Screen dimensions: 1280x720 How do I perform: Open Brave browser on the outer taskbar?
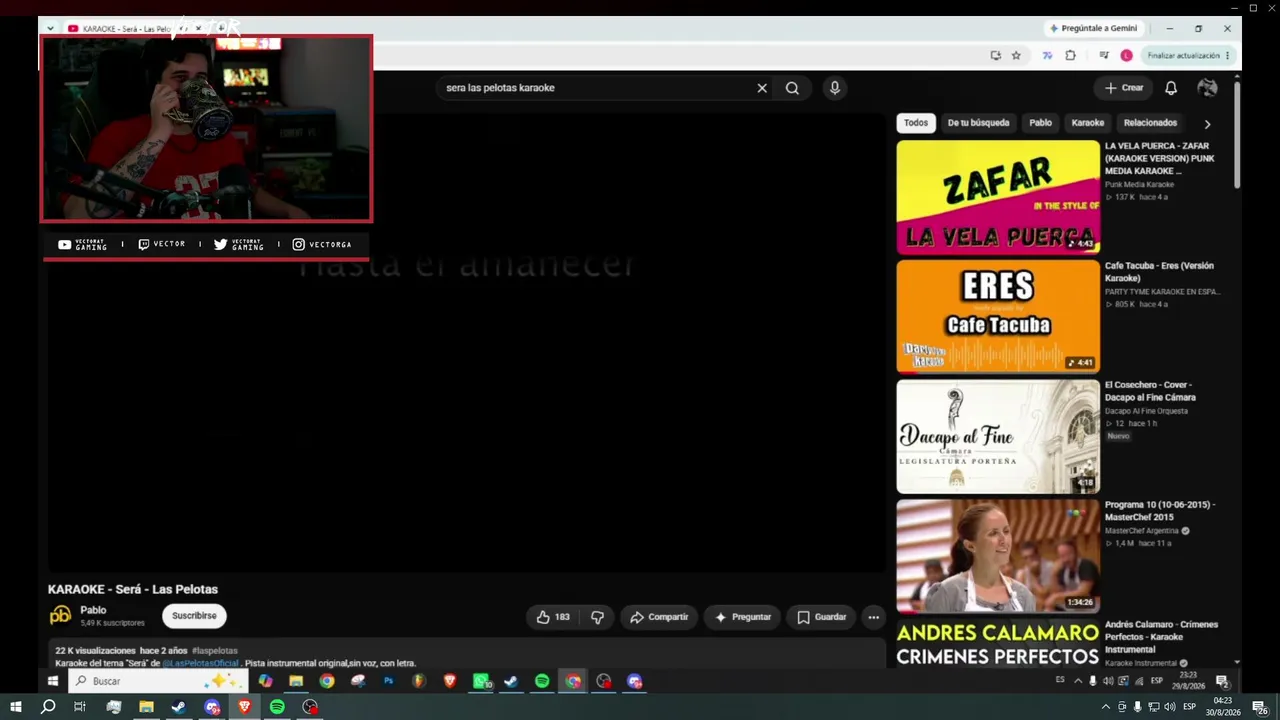click(x=244, y=707)
